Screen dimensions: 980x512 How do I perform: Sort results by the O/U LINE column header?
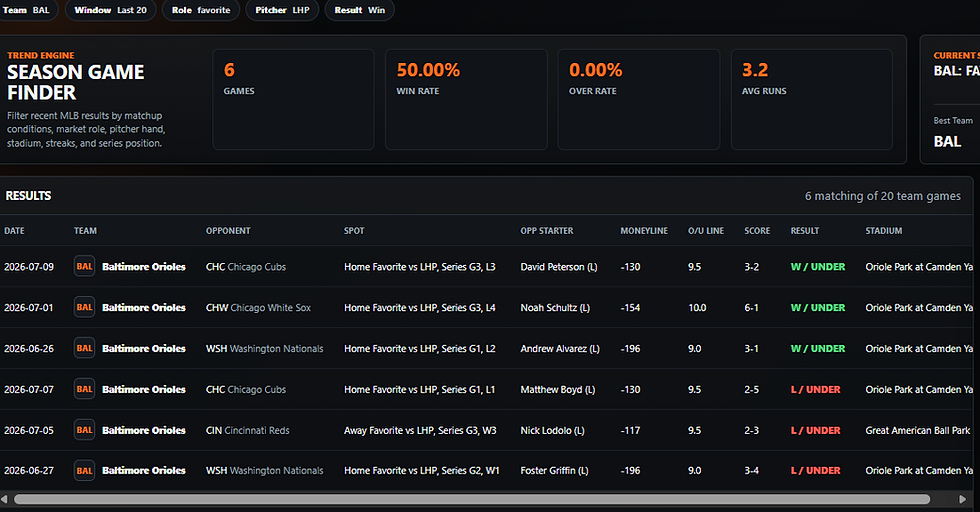pos(706,231)
